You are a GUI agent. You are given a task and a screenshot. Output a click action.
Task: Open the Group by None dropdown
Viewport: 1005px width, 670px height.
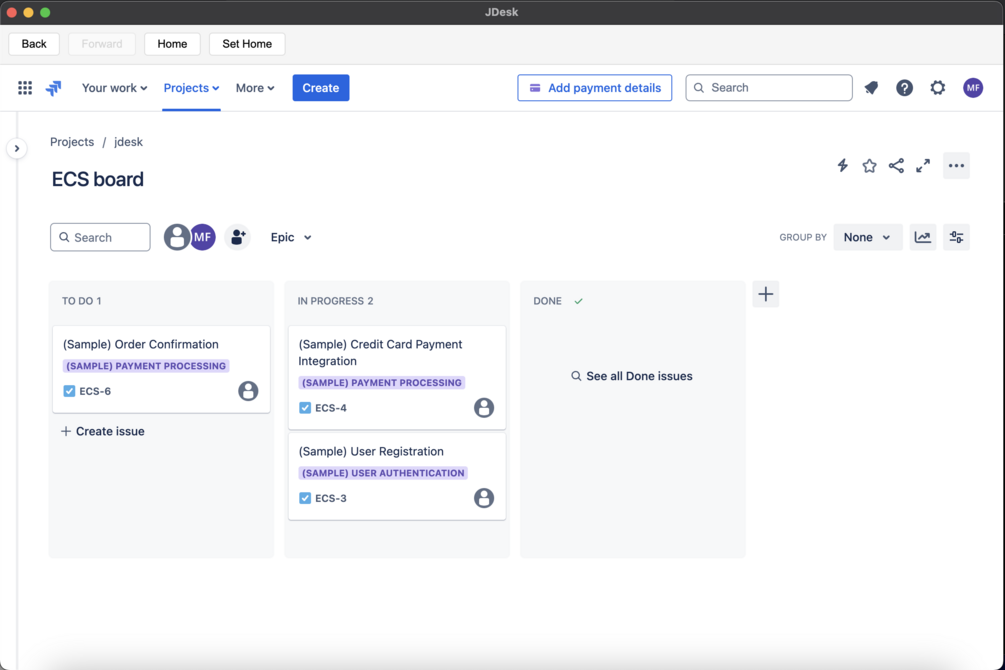(x=867, y=237)
